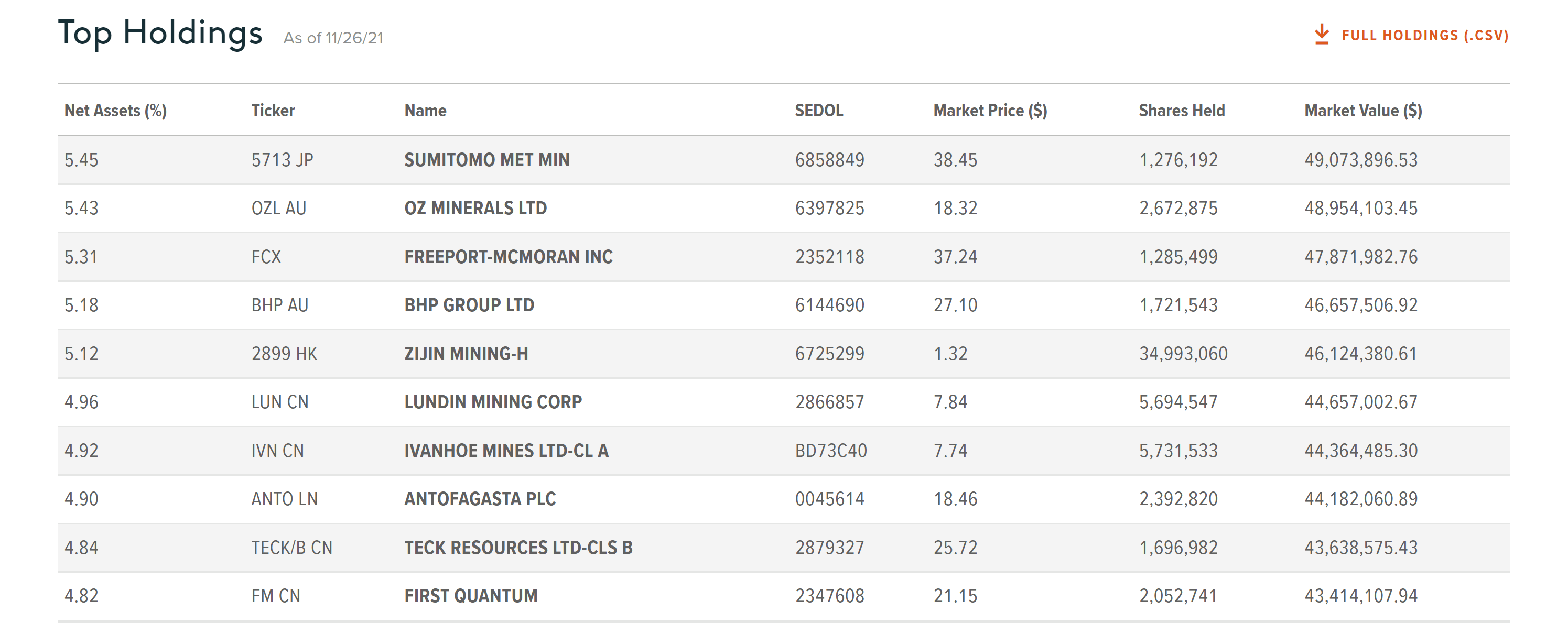Click ticker IVN CN

pos(277,450)
